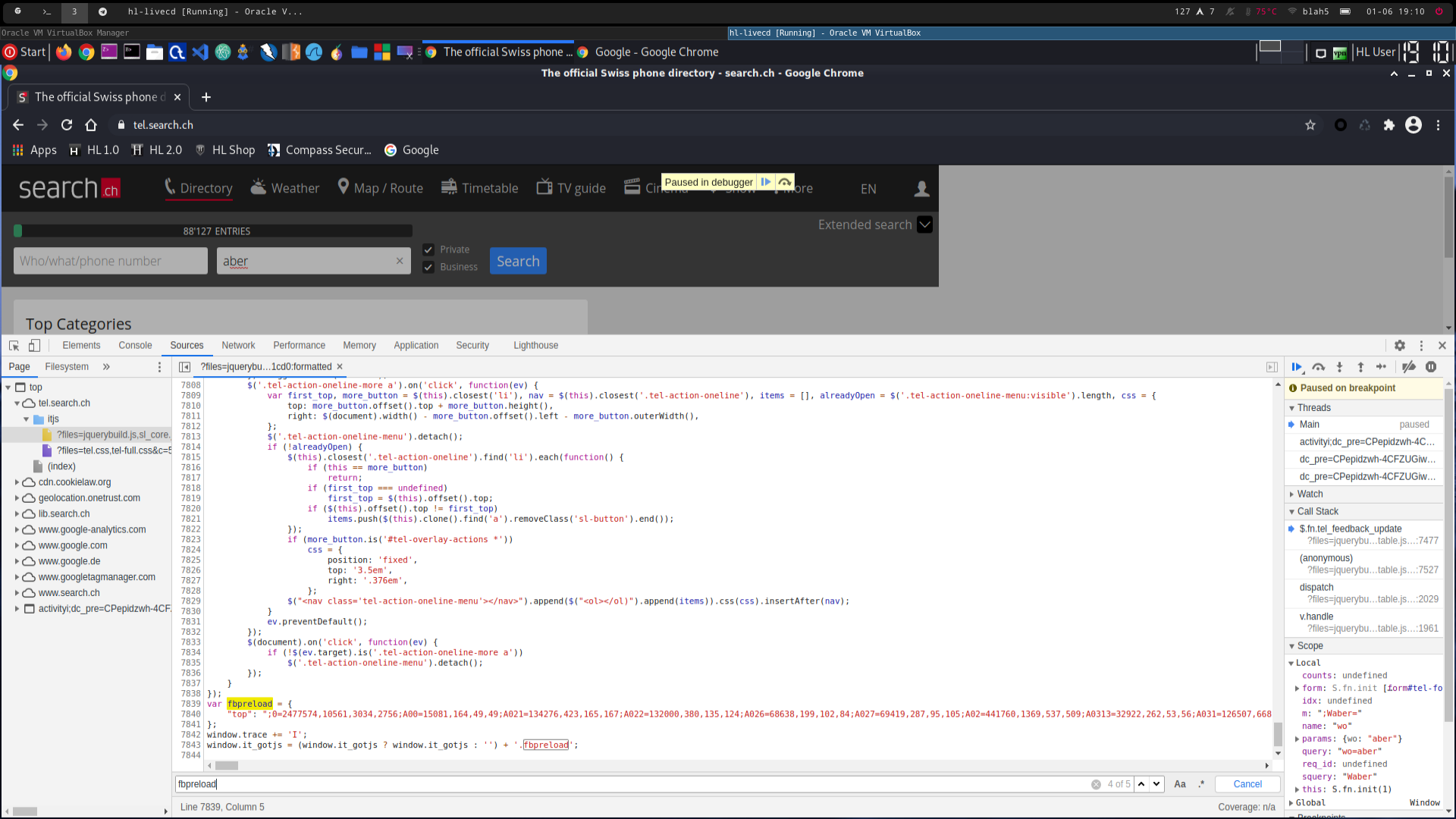Click Step into next function call

point(1339,367)
